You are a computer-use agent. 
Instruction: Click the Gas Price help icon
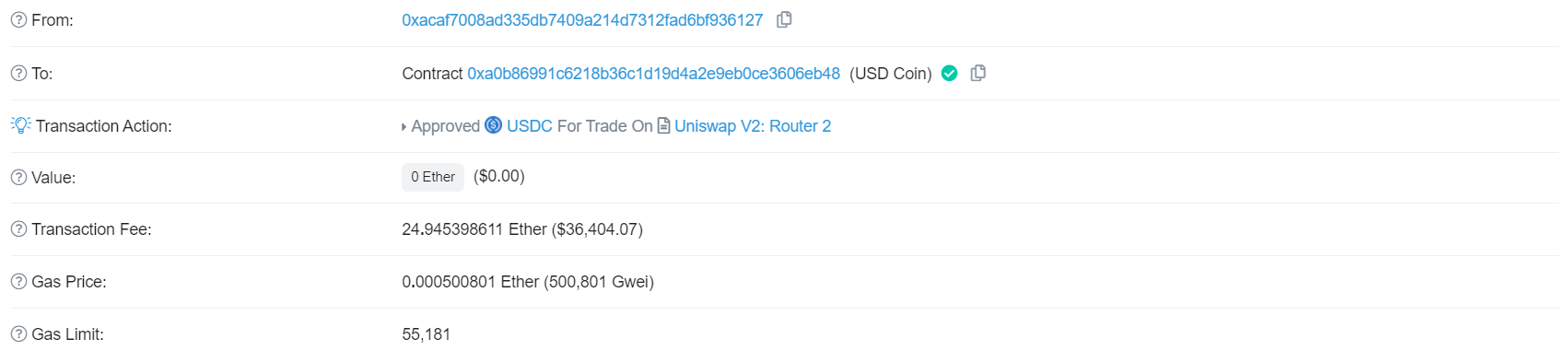[x=18, y=282]
